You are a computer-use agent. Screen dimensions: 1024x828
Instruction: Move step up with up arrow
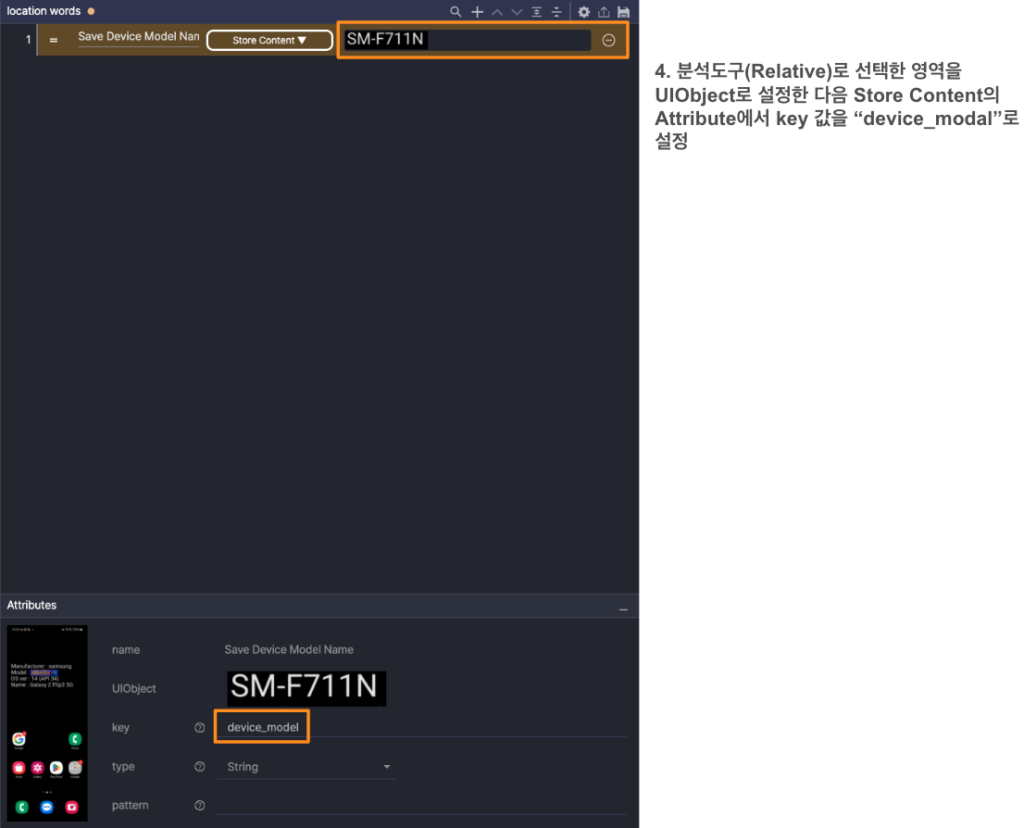coord(497,12)
